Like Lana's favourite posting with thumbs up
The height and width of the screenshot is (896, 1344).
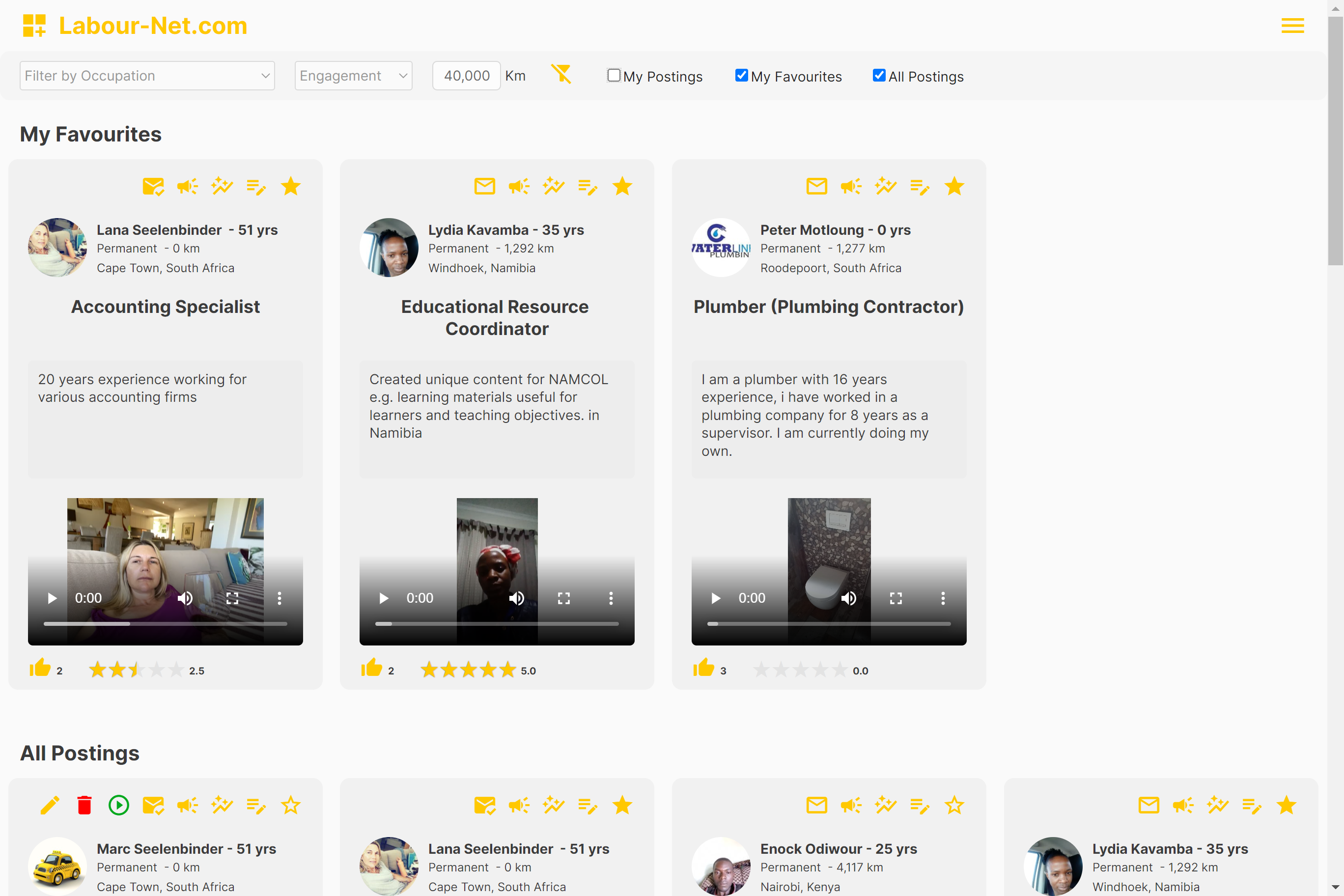[x=40, y=668]
